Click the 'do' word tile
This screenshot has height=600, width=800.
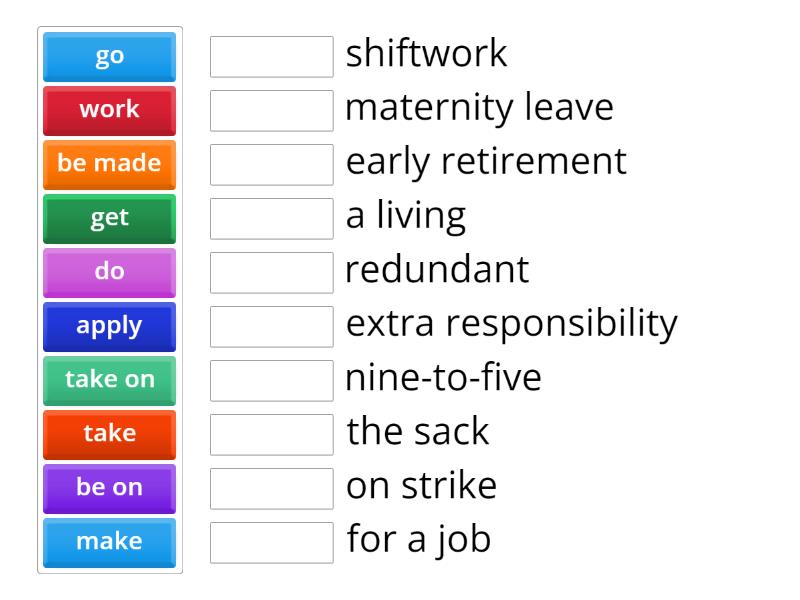(x=109, y=272)
